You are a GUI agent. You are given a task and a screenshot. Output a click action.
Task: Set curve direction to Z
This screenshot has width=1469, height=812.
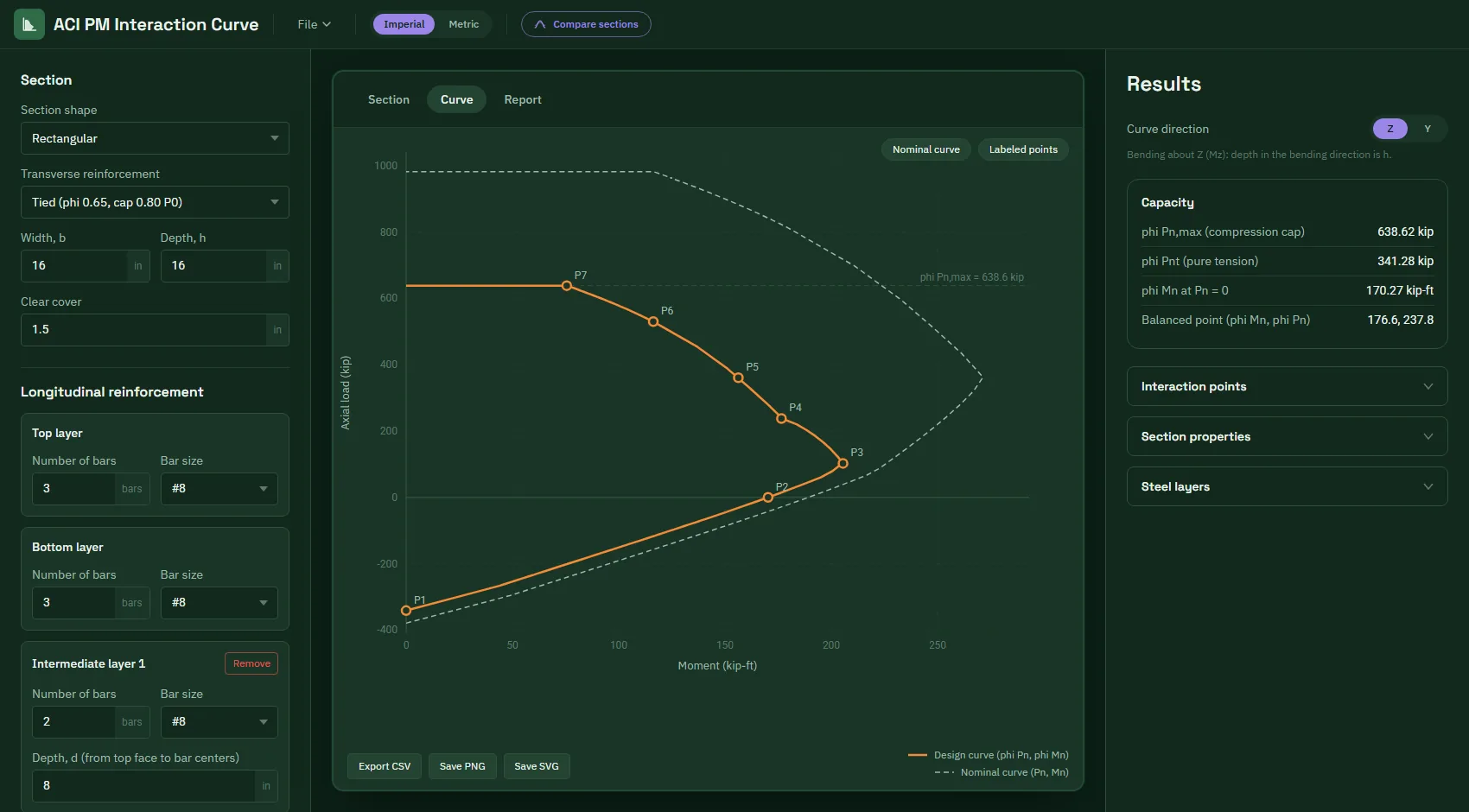click(x=1390, y=129)
